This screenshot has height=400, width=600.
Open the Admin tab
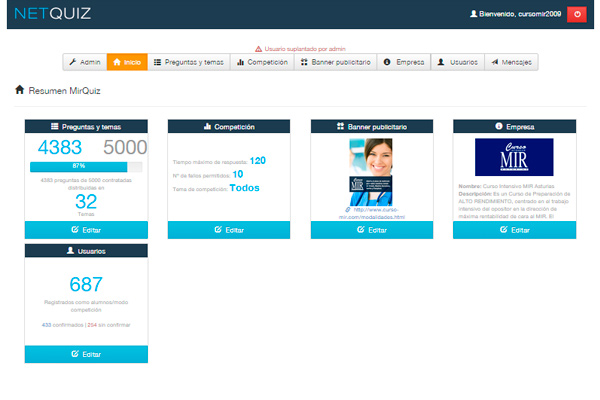85,62
